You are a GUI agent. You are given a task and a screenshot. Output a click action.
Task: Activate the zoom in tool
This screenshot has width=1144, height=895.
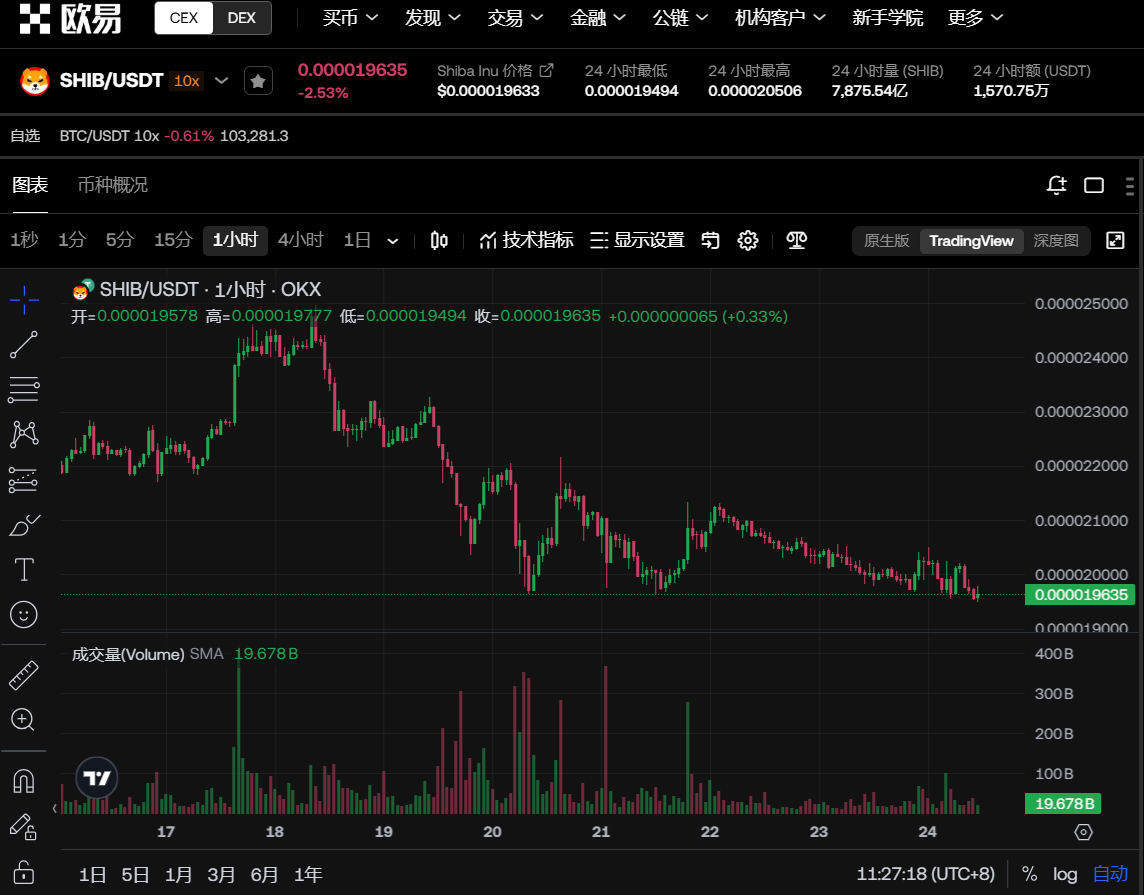pyautogui.click(x=24, y=720)
